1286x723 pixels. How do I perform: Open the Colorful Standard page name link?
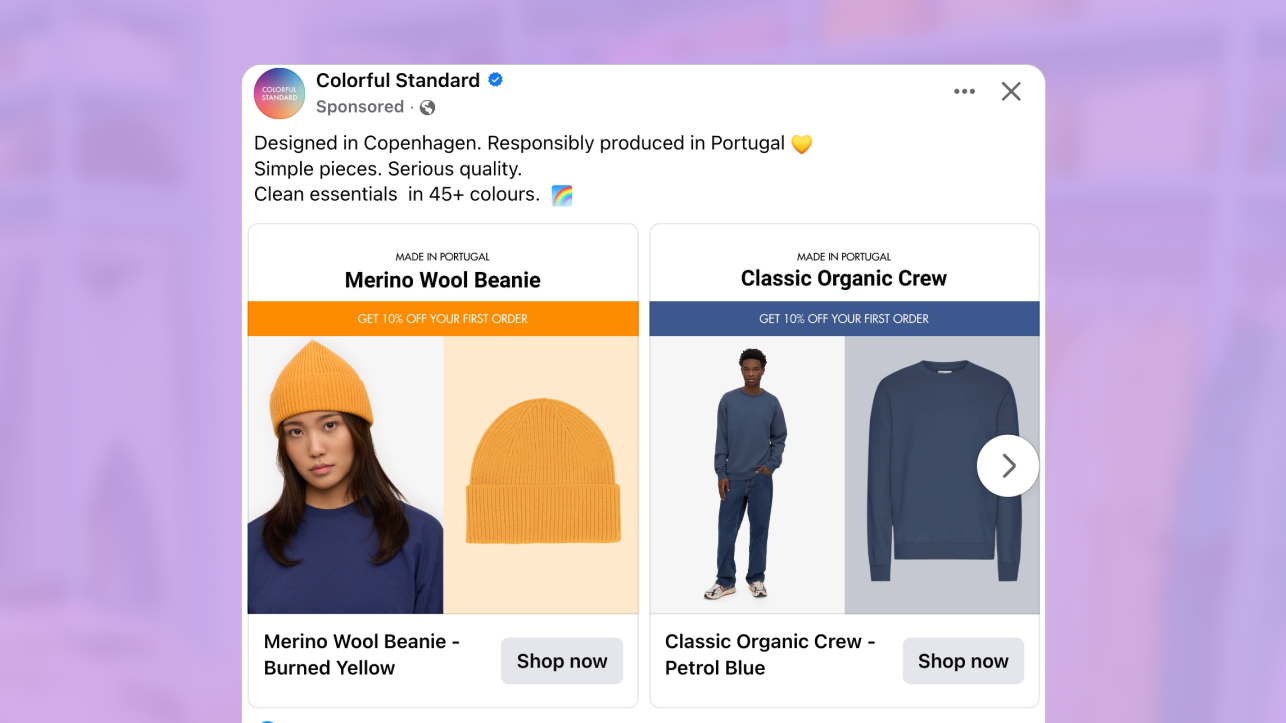tap(398, 80)
